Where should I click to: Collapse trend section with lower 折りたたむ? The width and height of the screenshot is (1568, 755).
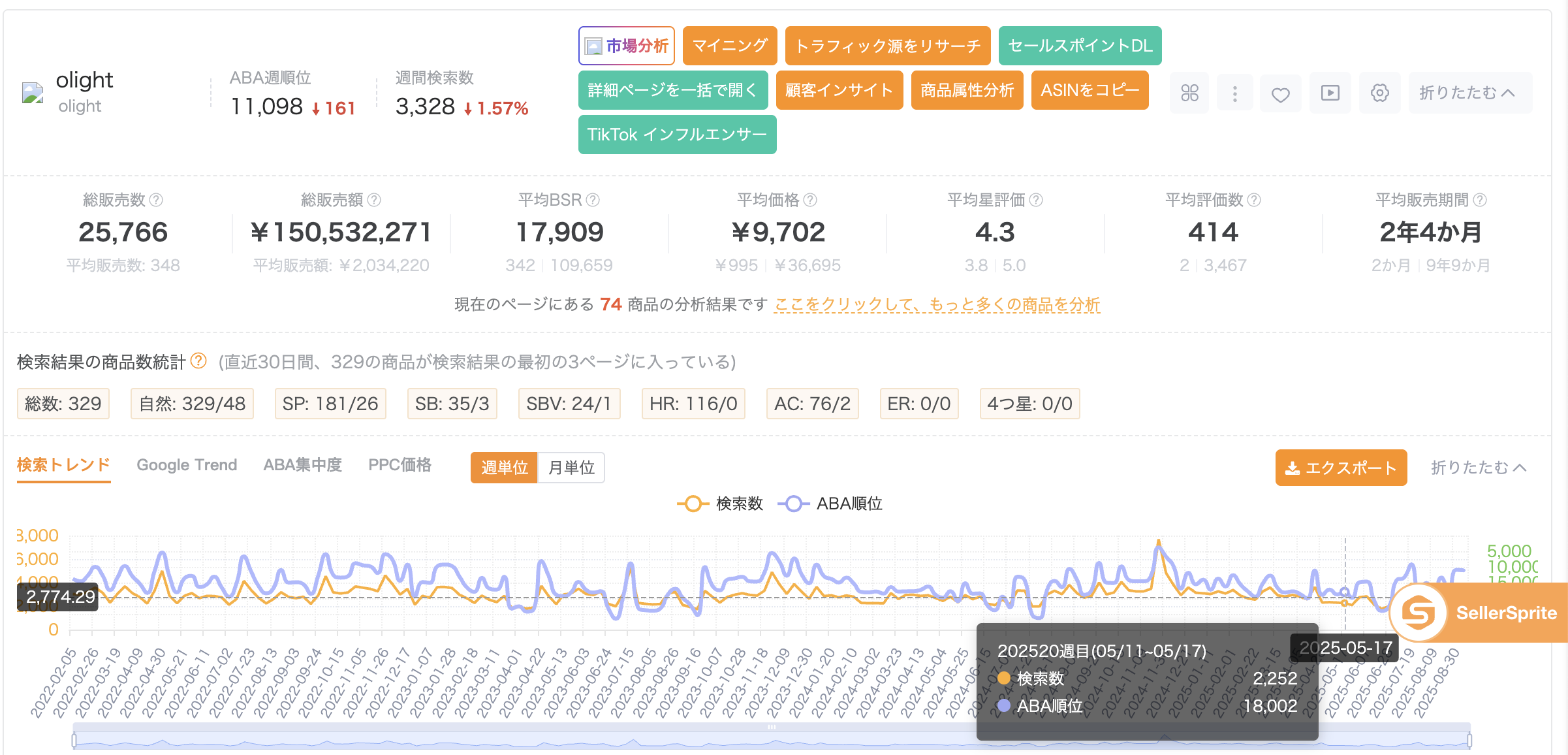point(1478,468)
